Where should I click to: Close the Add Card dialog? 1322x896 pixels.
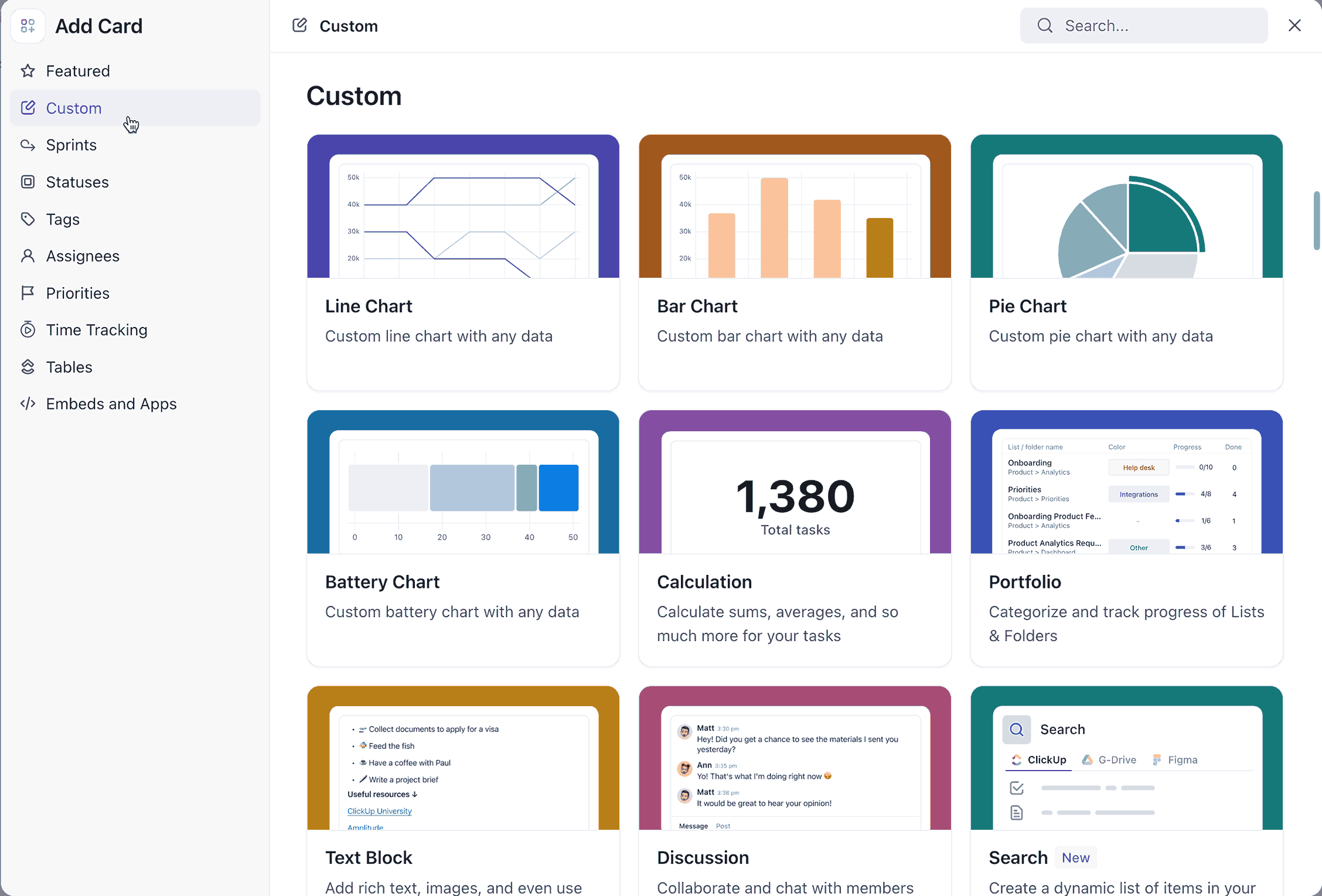click(1294, 26)
